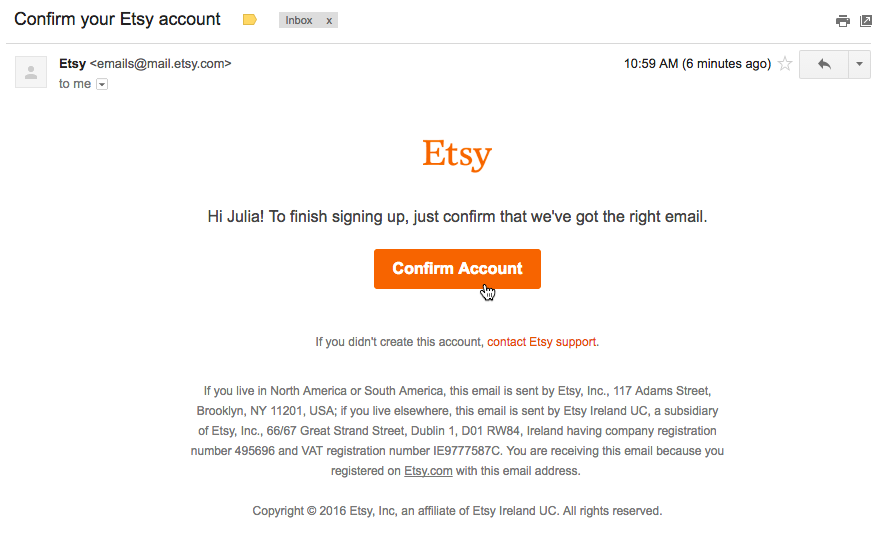Star this Etsy email

(x=785, y=64)
